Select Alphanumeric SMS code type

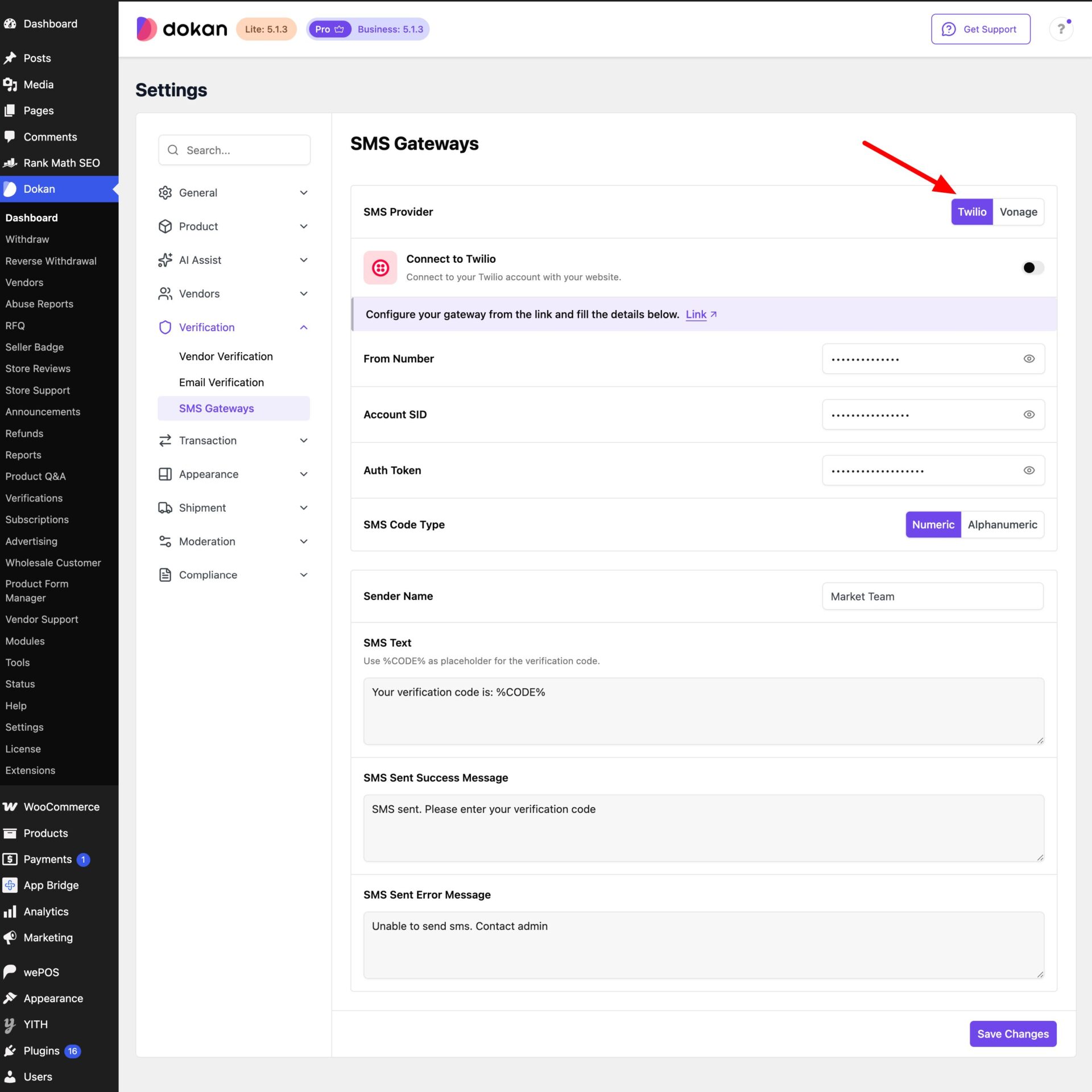pyautogui.click(x=1002, y=524)
